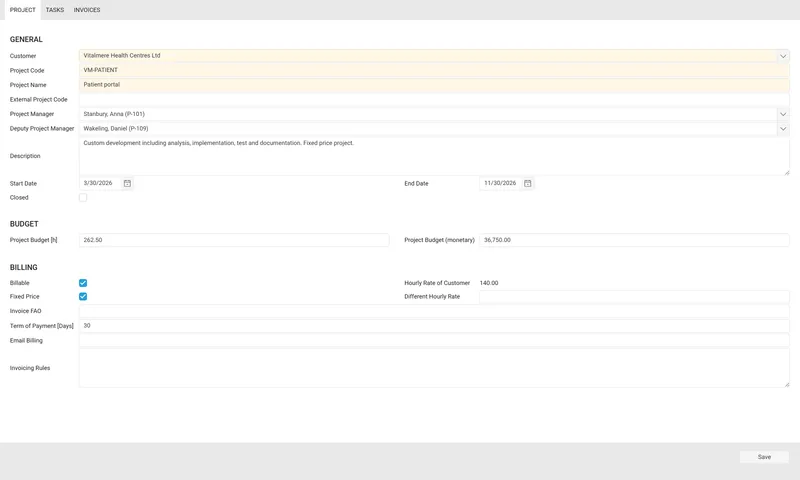
Task: Click the Customer field Vitalmere Health Centres Ltd
Action: click(428, 56)
